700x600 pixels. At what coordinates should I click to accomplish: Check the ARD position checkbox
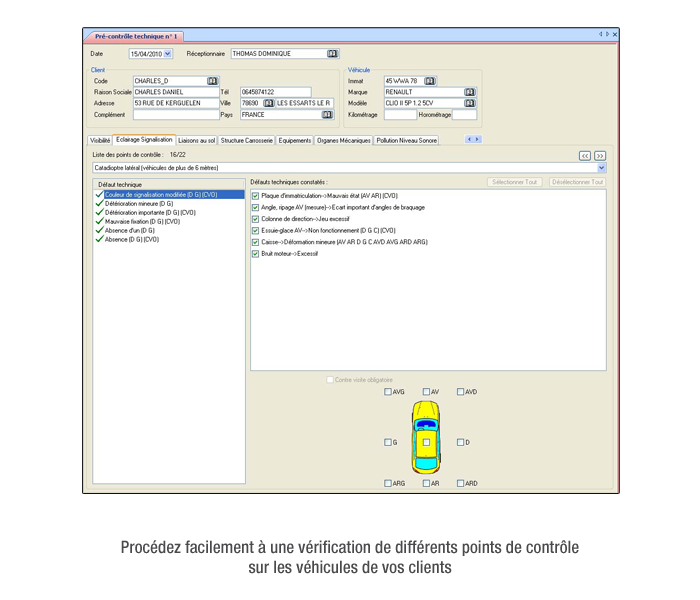coord(461,483)
